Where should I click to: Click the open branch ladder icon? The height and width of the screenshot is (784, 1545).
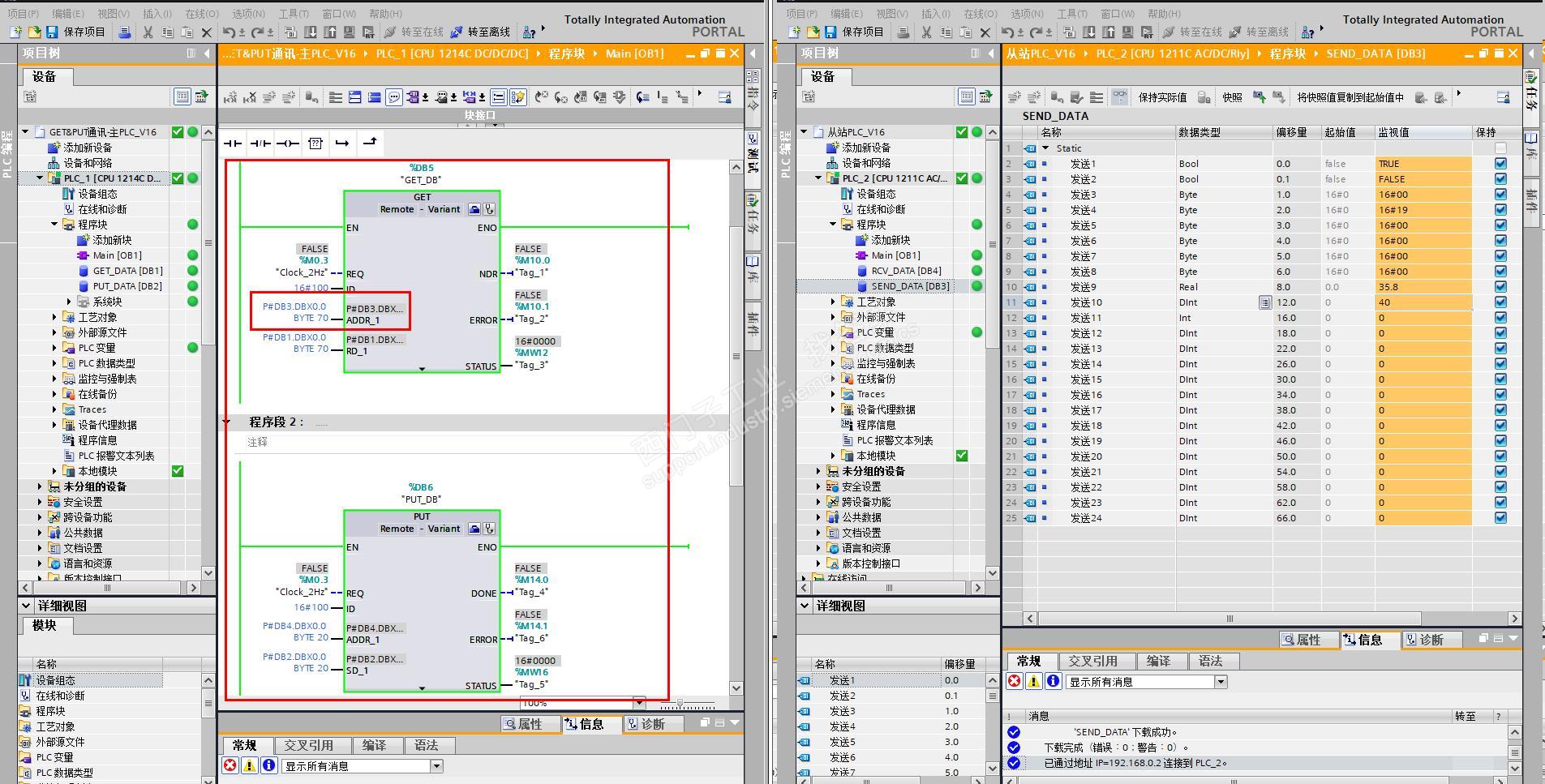[x=342, y=144]
